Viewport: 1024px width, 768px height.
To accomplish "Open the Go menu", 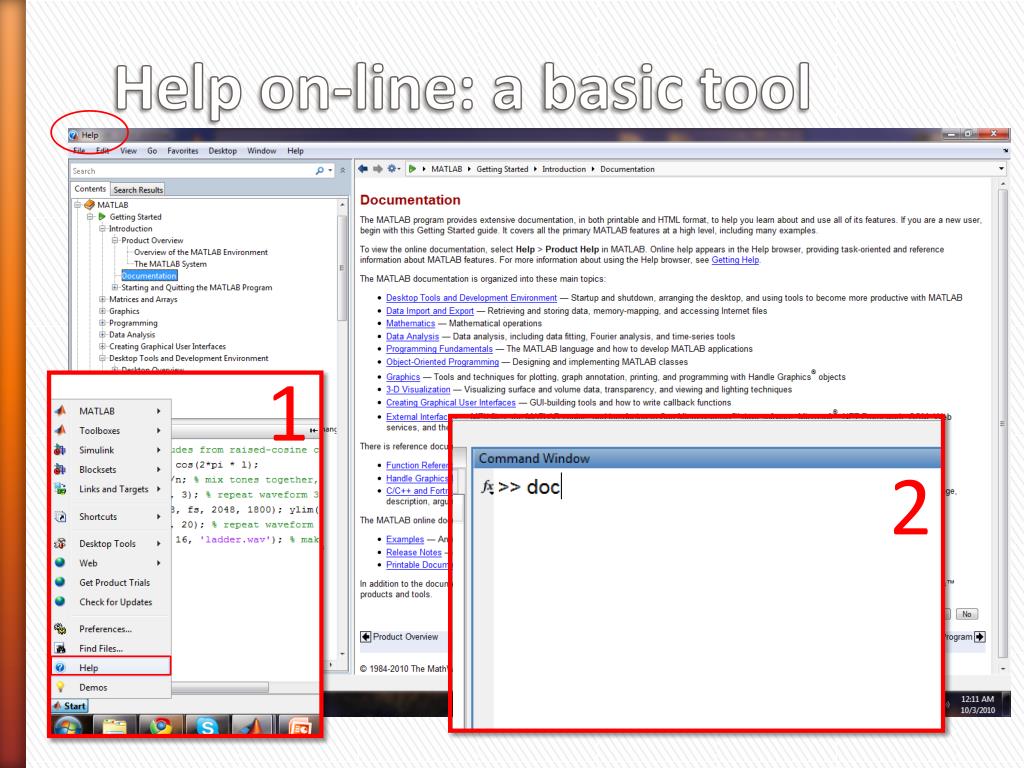I will [152, 151].
